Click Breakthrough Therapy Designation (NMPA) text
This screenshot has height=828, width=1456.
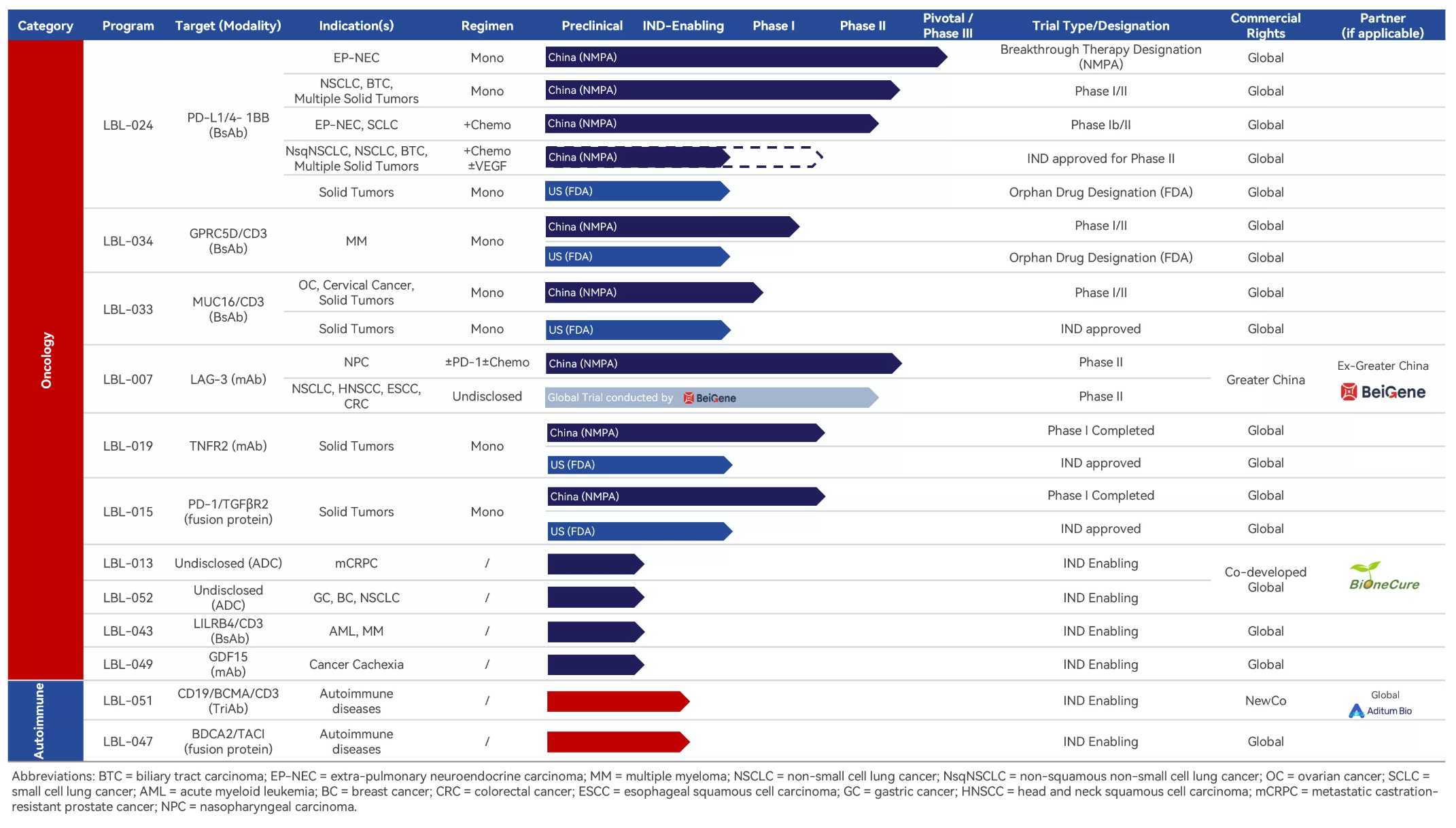pyautogui.click(x=1100, y=57)
